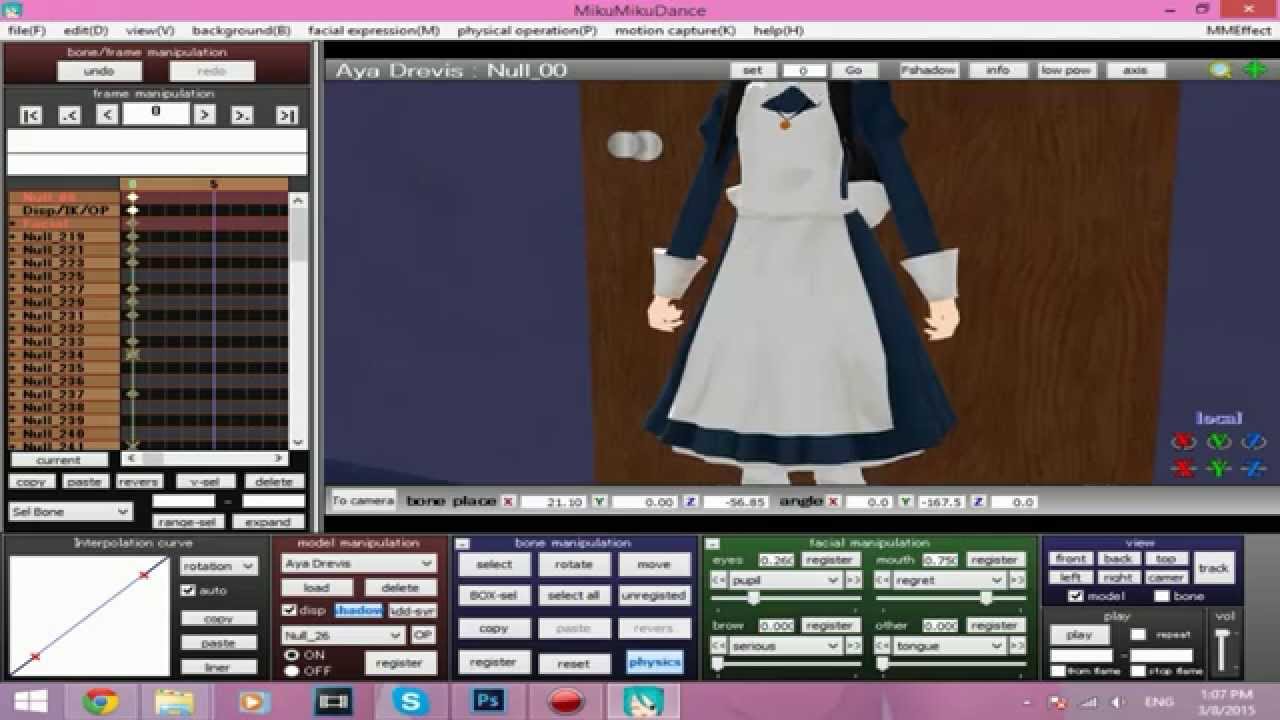Image resolution: width=1280 pixels, height=720 pixels.
Task: Click the BOX-sel button
Action: click(x=494, y=595)
